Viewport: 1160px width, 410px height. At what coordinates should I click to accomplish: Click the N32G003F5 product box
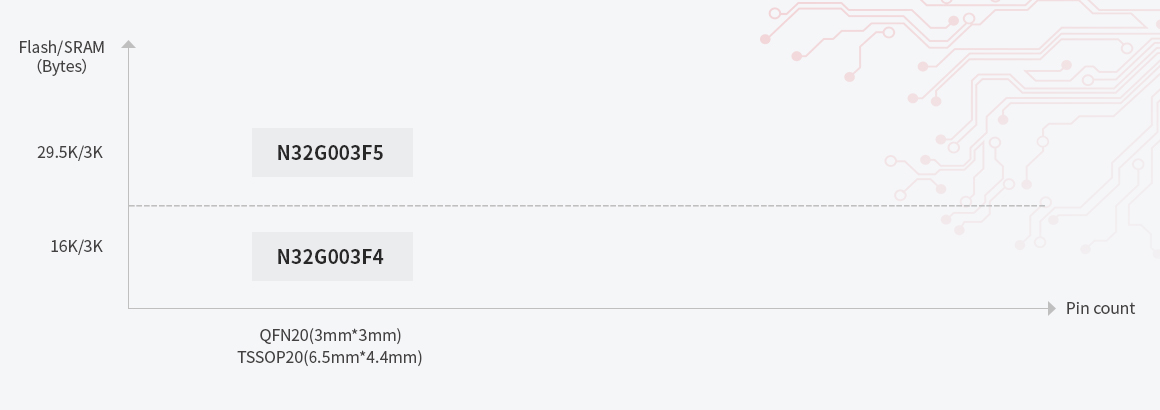tap(332, 153)
